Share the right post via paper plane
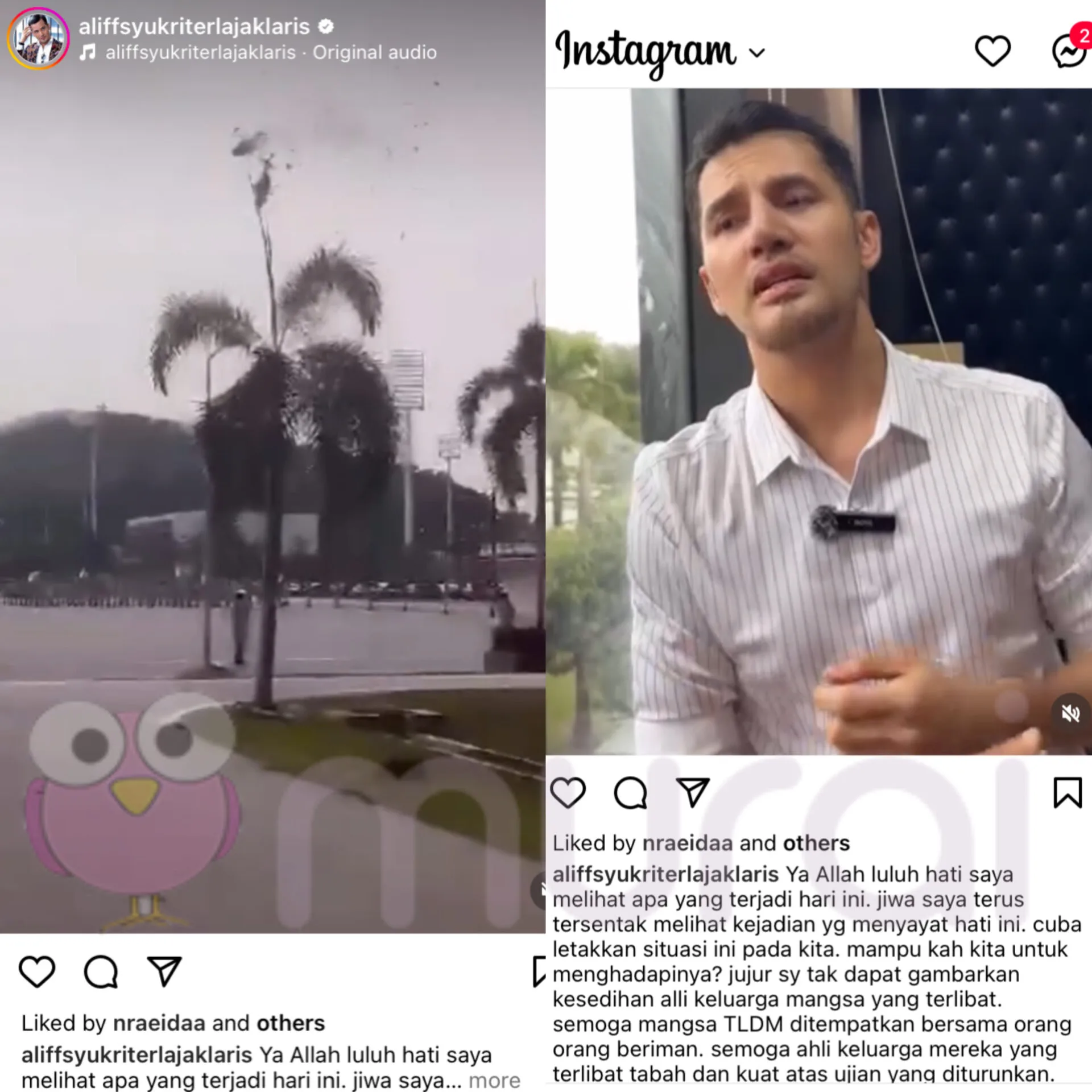Screen dimensions: 1092x1092 pyautogui.click(x=693, y=792)
